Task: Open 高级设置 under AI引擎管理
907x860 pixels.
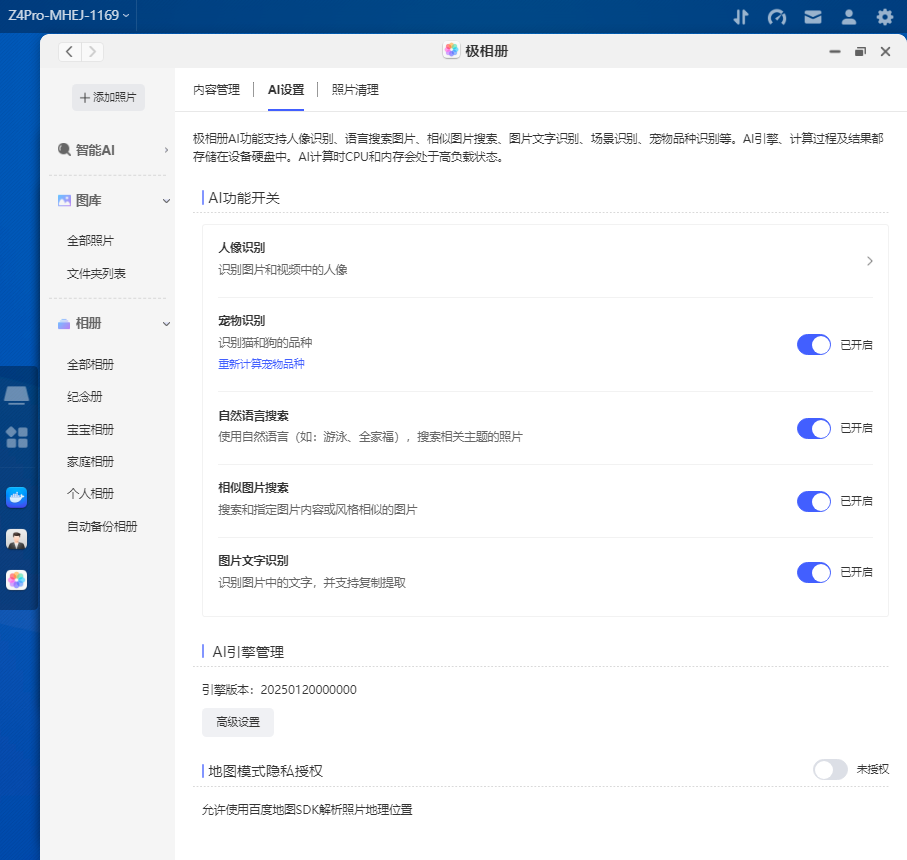Action: (237, 722)
